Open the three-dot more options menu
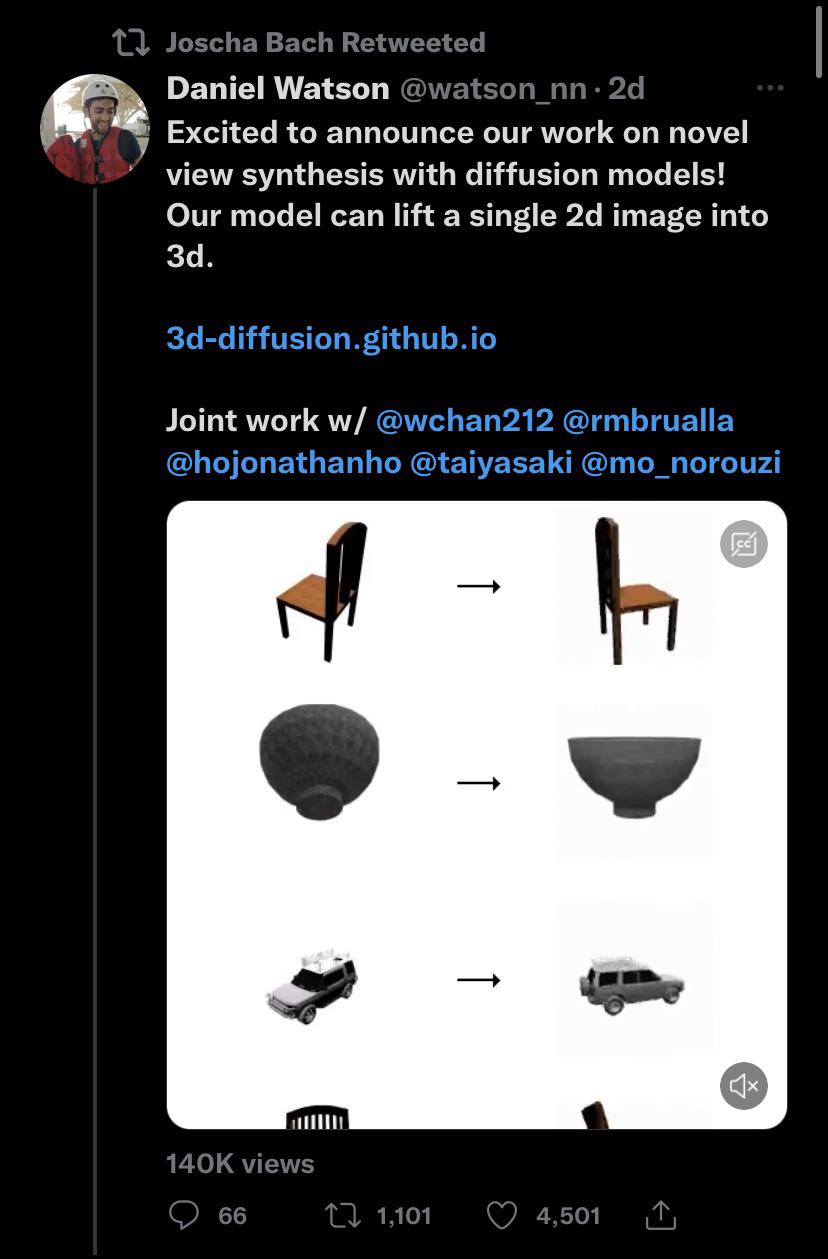 (x=770, y=88)
